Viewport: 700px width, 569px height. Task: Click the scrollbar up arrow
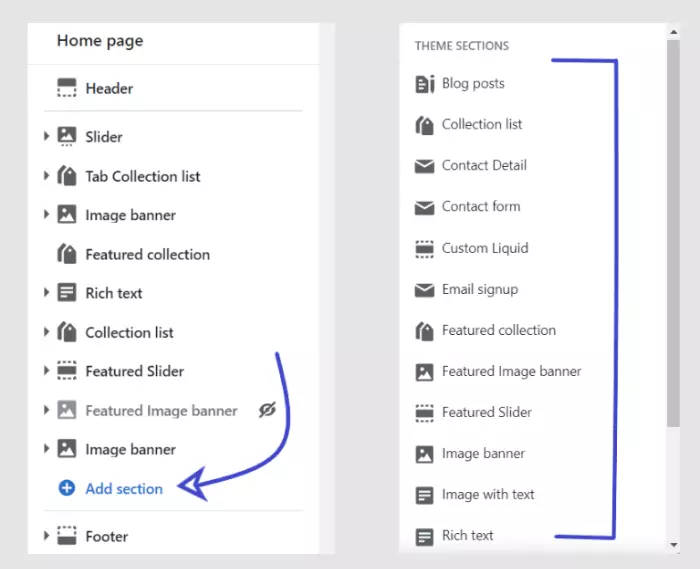click(674, 32)
